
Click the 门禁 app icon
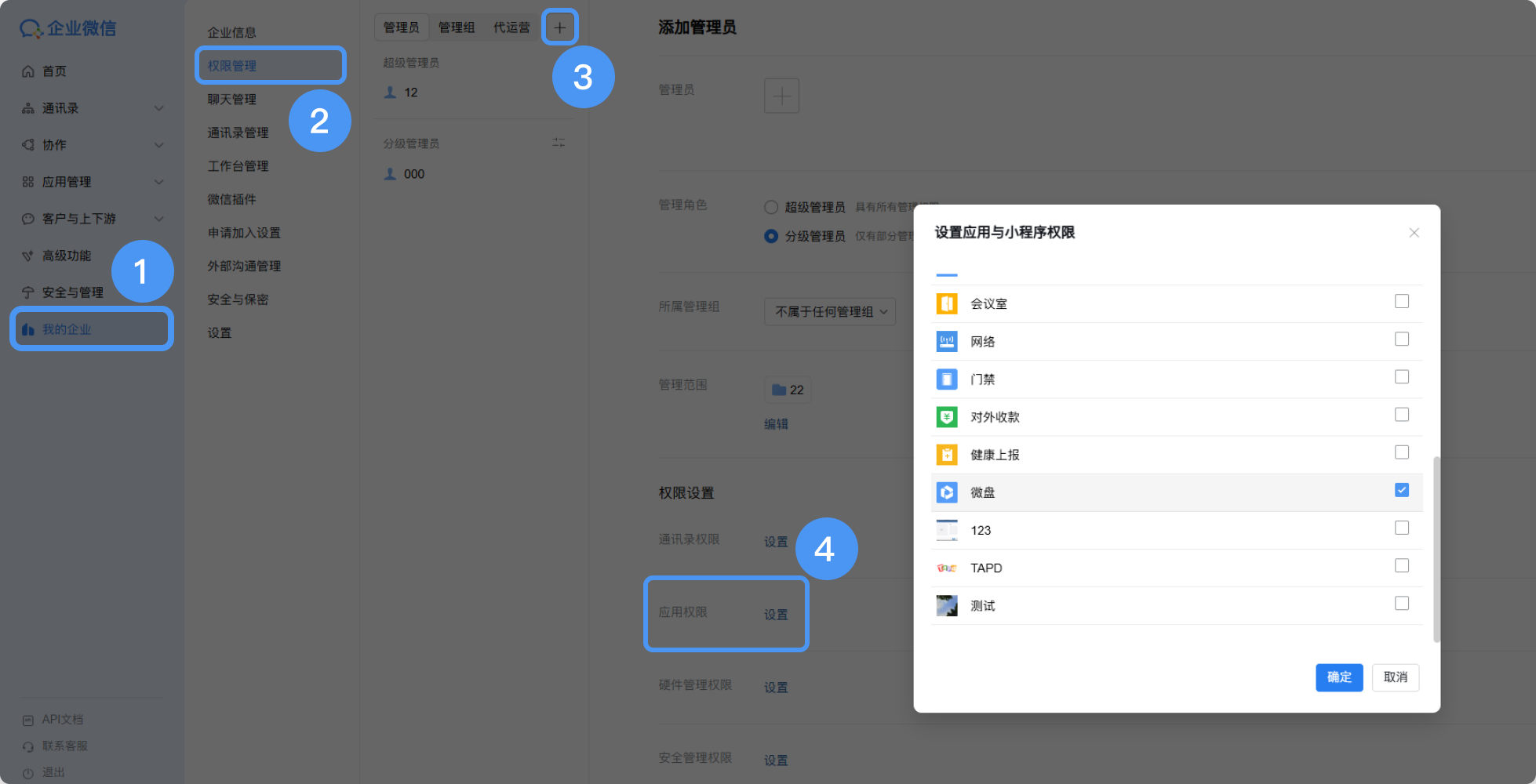pos(947,379)
